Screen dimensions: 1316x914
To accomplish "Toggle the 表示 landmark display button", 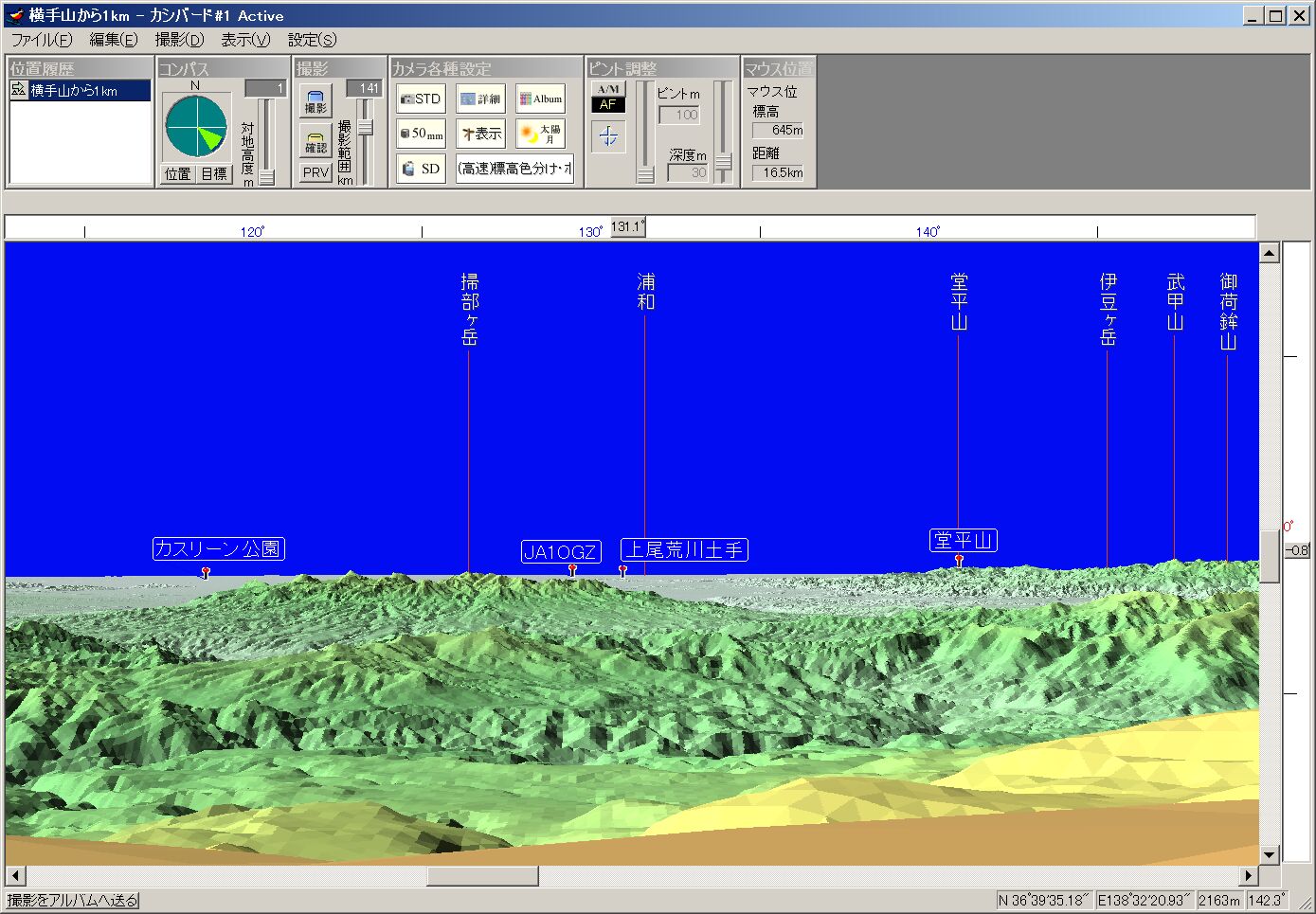I will pos(480,134).
